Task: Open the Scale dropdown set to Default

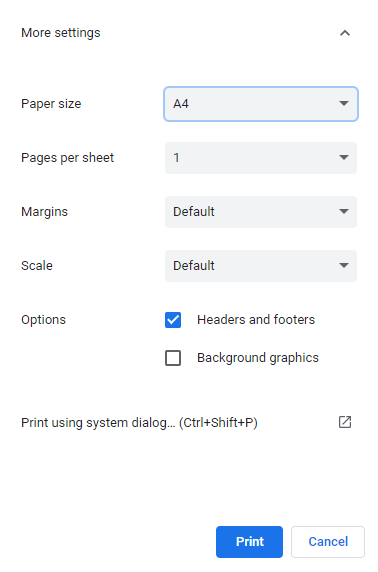Action: click(x=261, y=266)
